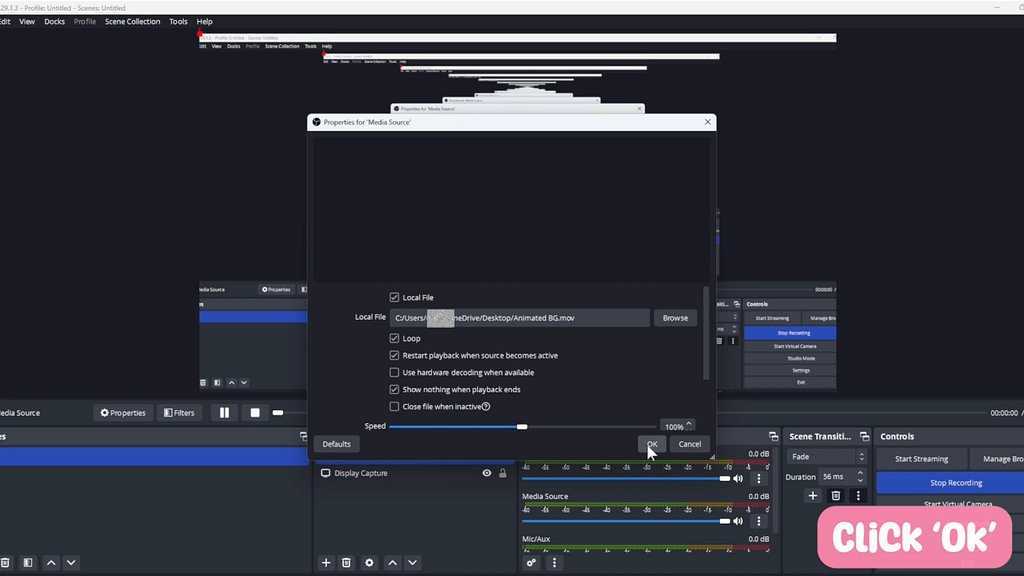Click the Display Capture eye visibility icon
Screen dimensions: 1024x576
click(487, 473)
